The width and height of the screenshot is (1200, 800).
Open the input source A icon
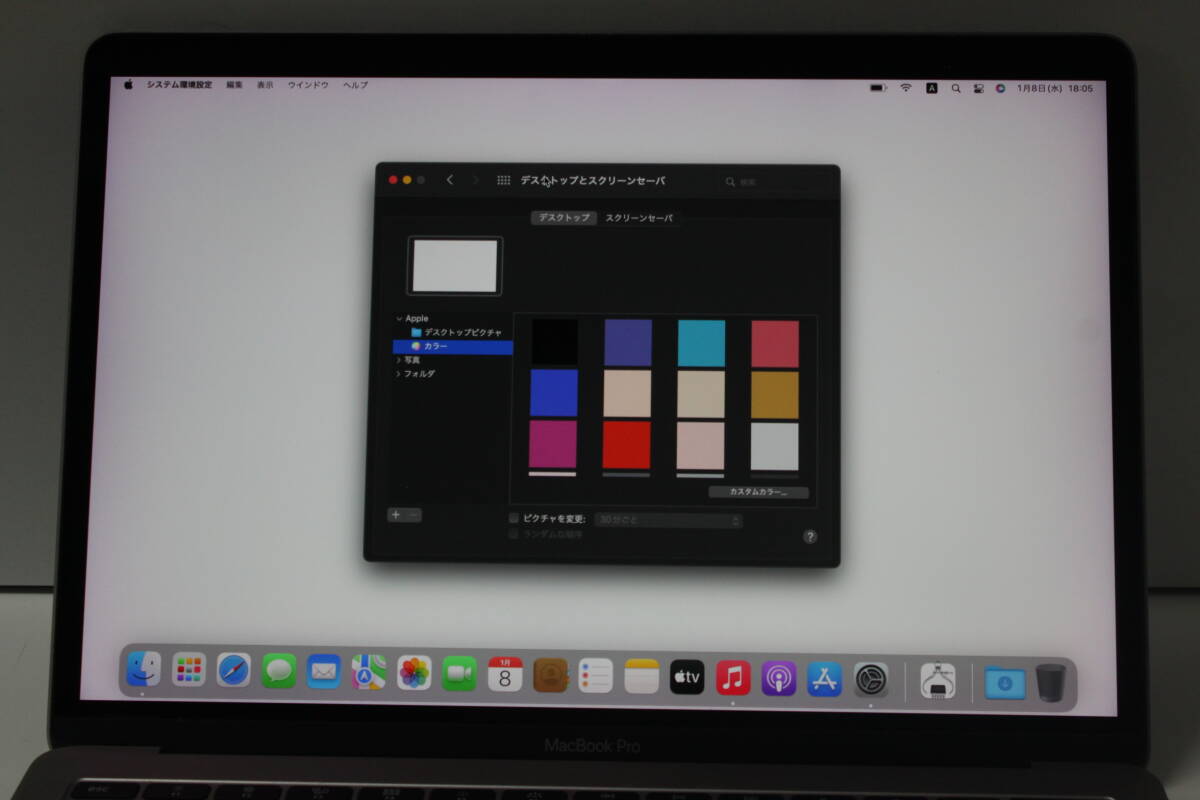click(x=932, y=88)
